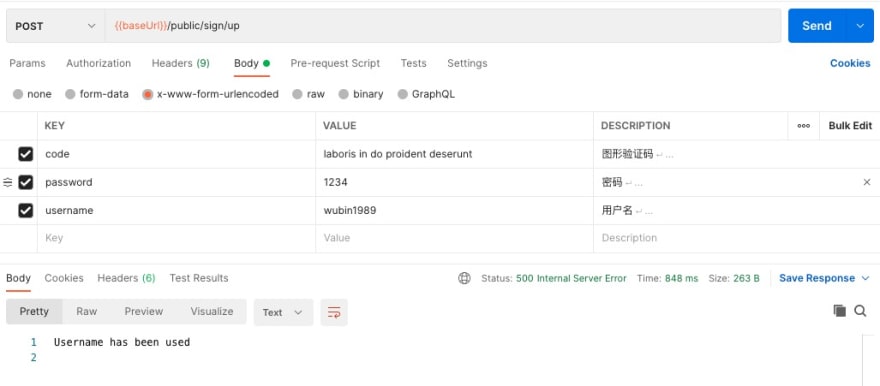Click the empty Description input cell

pos(736,238)
